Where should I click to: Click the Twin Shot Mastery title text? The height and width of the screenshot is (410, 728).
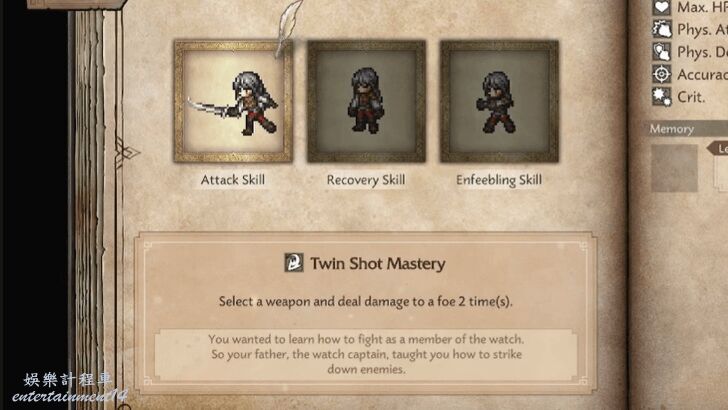(x=377, y=263)
